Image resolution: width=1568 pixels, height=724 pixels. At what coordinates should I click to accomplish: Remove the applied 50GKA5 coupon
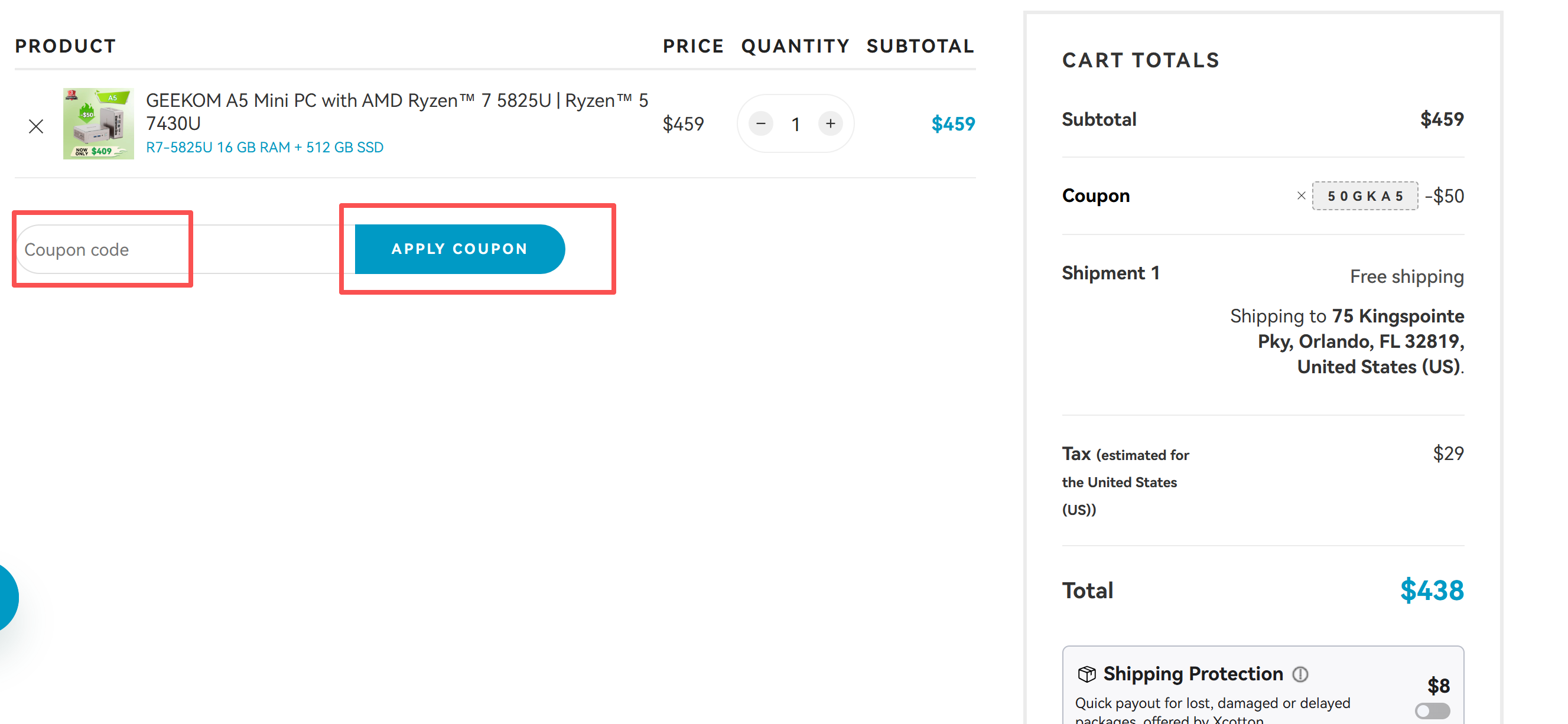[1301, 196]
